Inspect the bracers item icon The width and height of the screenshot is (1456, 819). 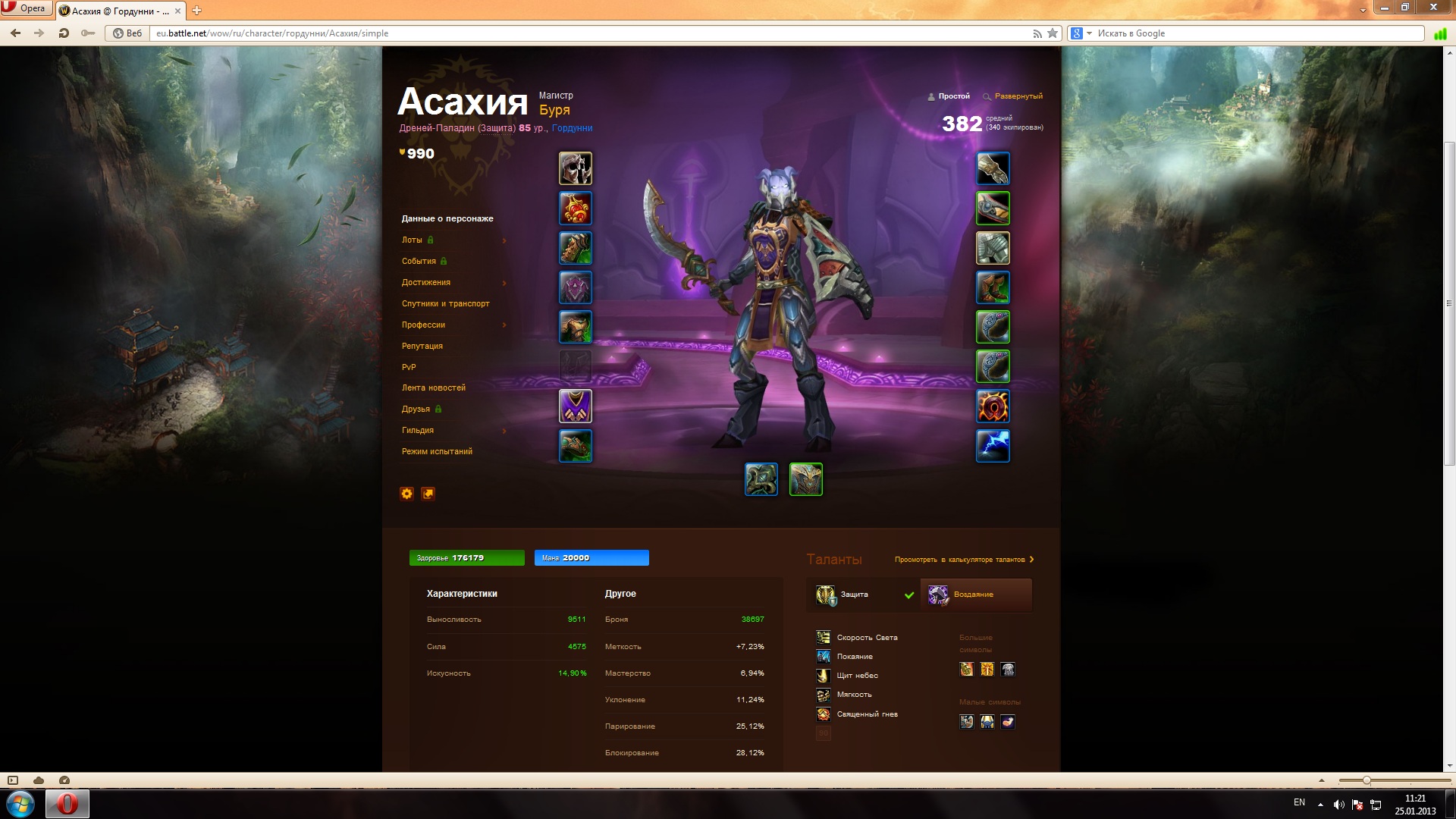tap(576, 446)
